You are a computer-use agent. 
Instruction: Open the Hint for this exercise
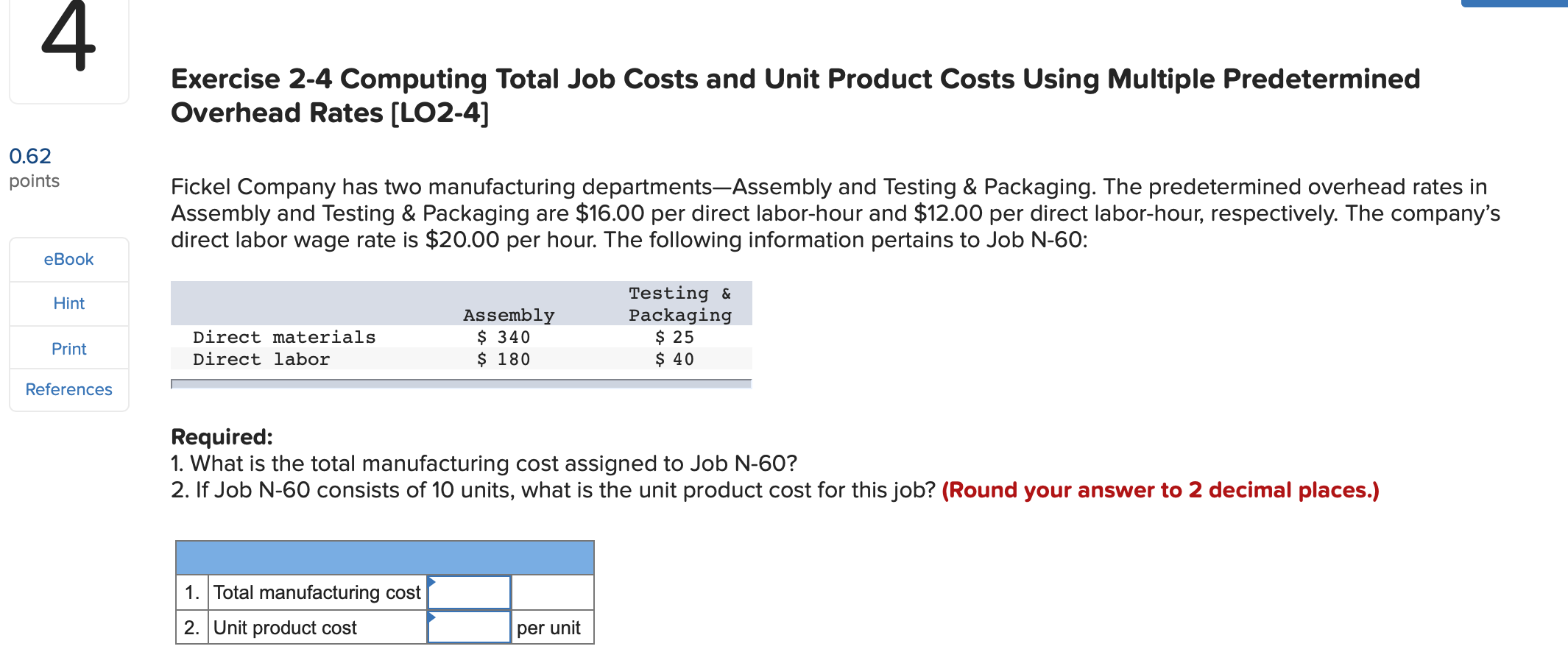click(68, 303)
